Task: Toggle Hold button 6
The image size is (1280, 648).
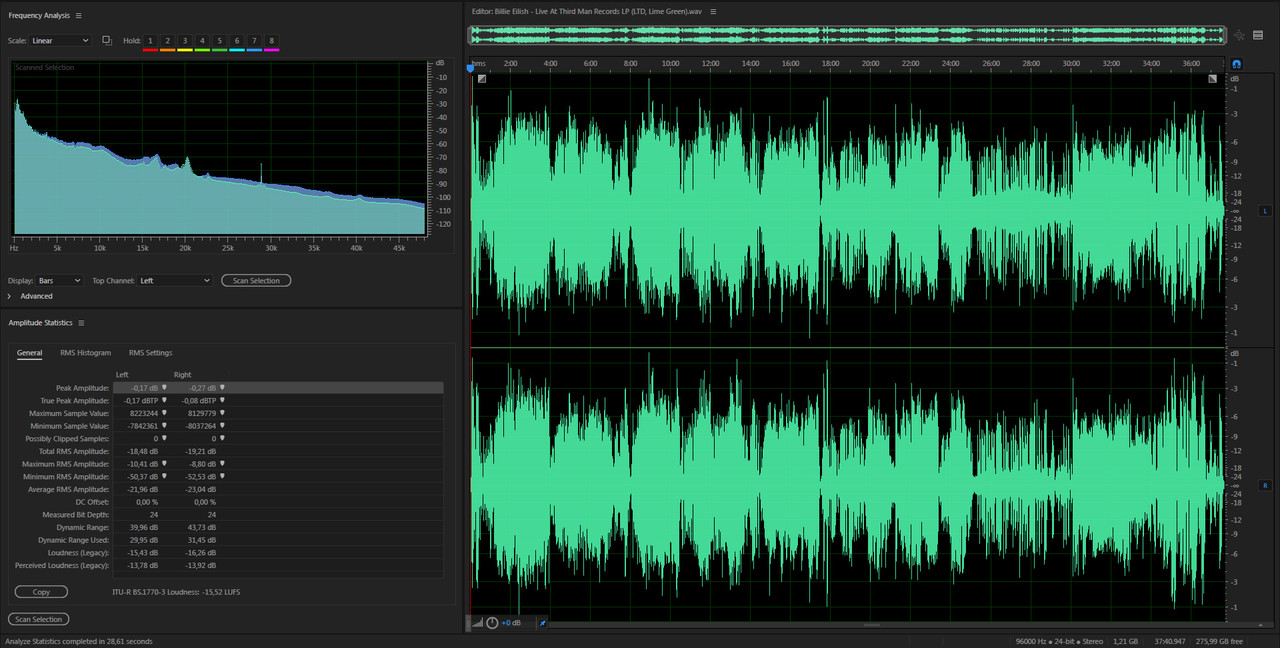Action: [237, 41]
